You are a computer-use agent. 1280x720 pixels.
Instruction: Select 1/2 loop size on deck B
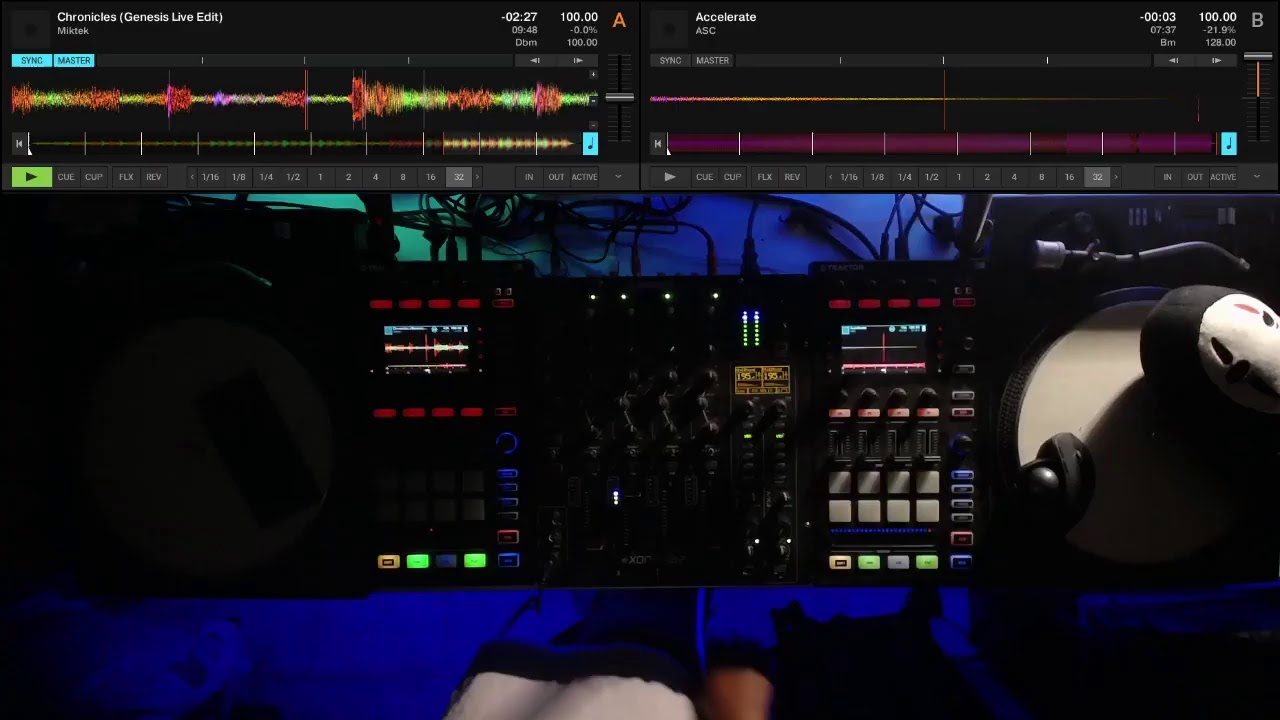[x=932, y=177]
